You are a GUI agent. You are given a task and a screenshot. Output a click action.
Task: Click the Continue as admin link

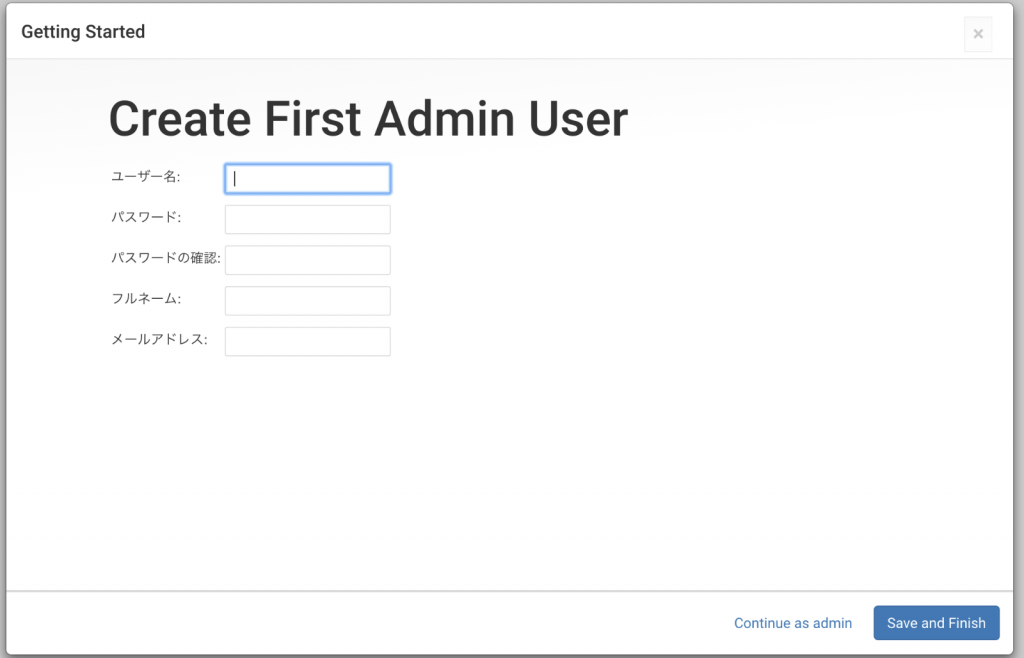click(793, 623)
